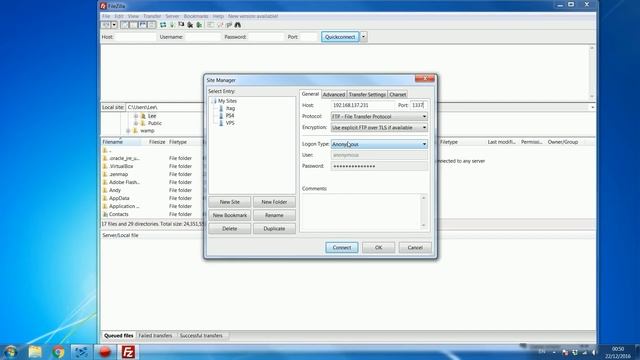Focus the Site Manager Port field
Viewport: 640px width, 360px height.
419,105
